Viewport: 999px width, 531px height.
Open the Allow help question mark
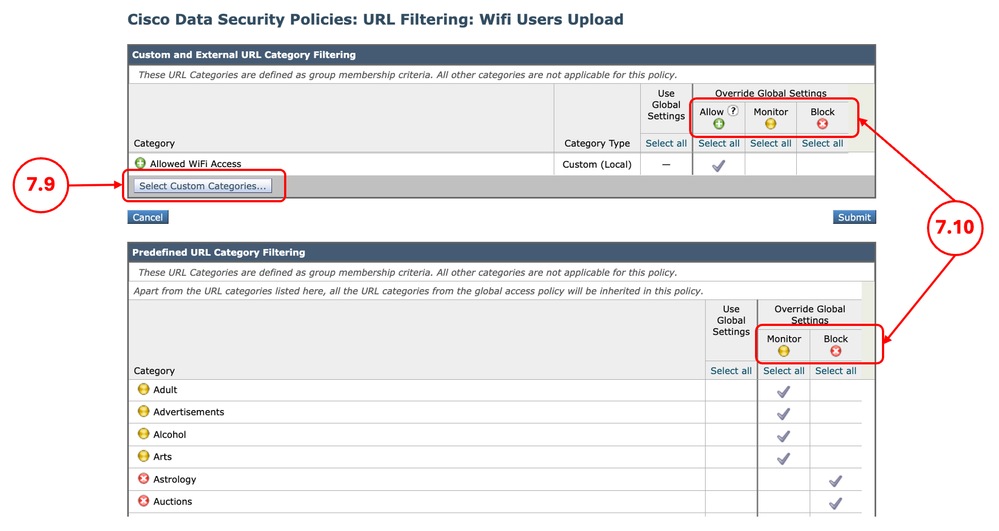click(x=733, y=111)
